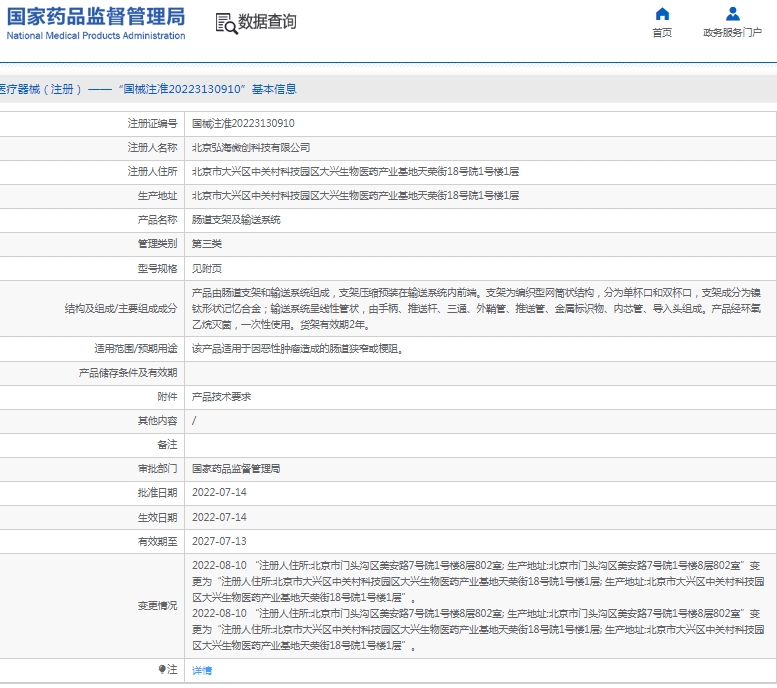Click the 其他内容 label
The height and width of the screenshot is (688, 777).
(157, 421)
